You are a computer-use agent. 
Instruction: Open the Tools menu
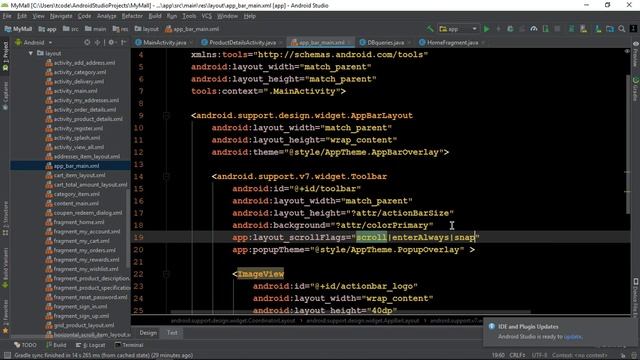pyautogui.click(x=189, y=16)
